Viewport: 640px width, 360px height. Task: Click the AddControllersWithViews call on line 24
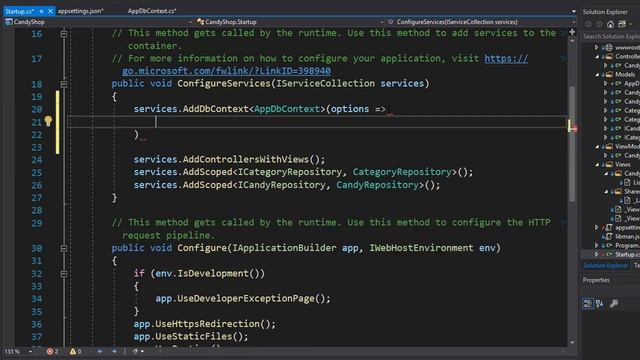tap(246, 159)
